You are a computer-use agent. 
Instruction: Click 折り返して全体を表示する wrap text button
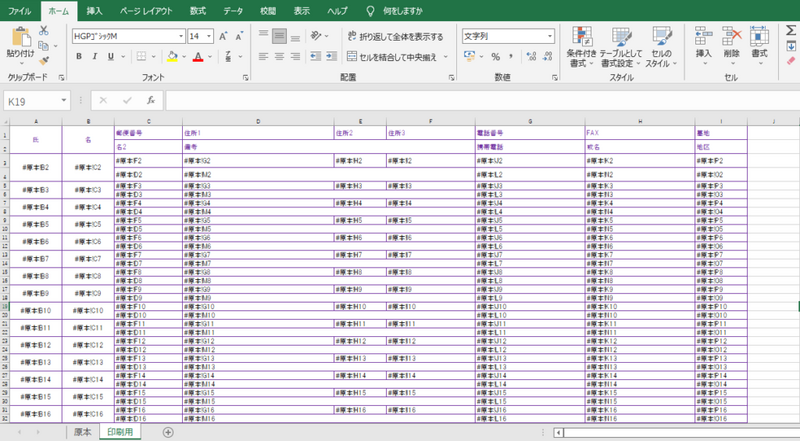point(395,36)
